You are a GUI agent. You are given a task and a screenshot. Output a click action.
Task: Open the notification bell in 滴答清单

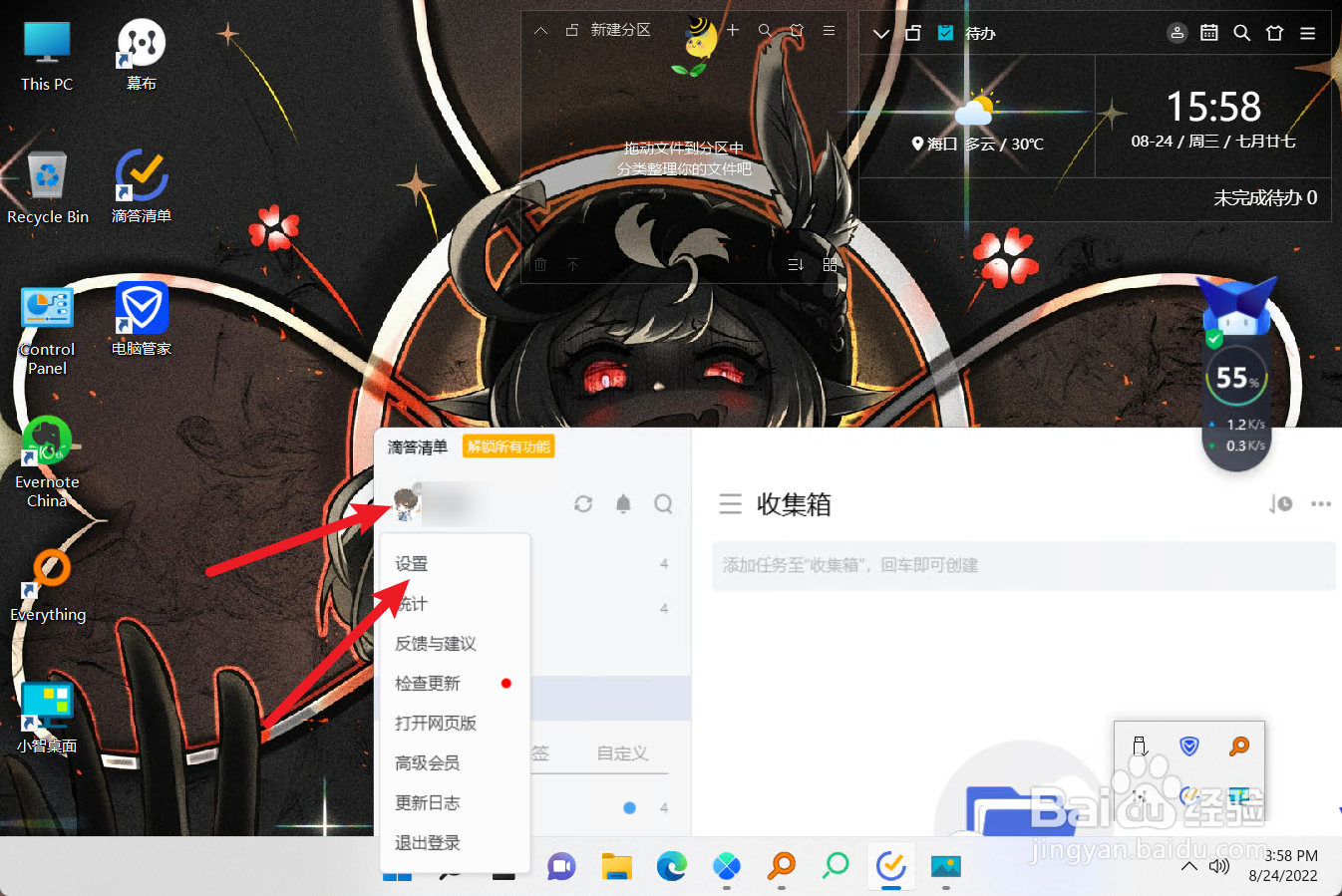[623, 504]
